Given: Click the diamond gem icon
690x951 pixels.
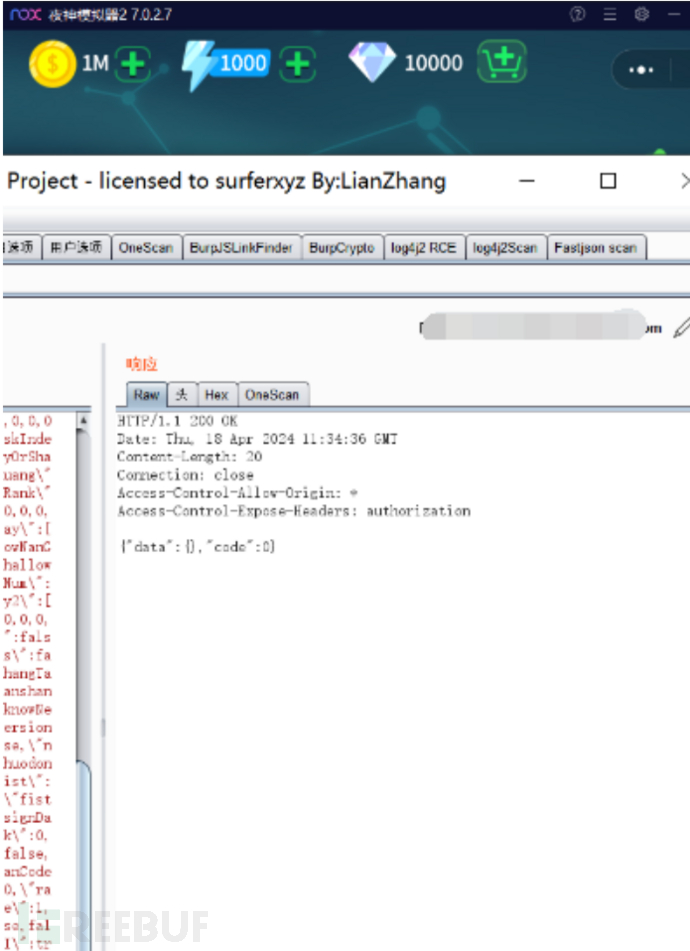Looking at the screenshot, I should 371,62.
